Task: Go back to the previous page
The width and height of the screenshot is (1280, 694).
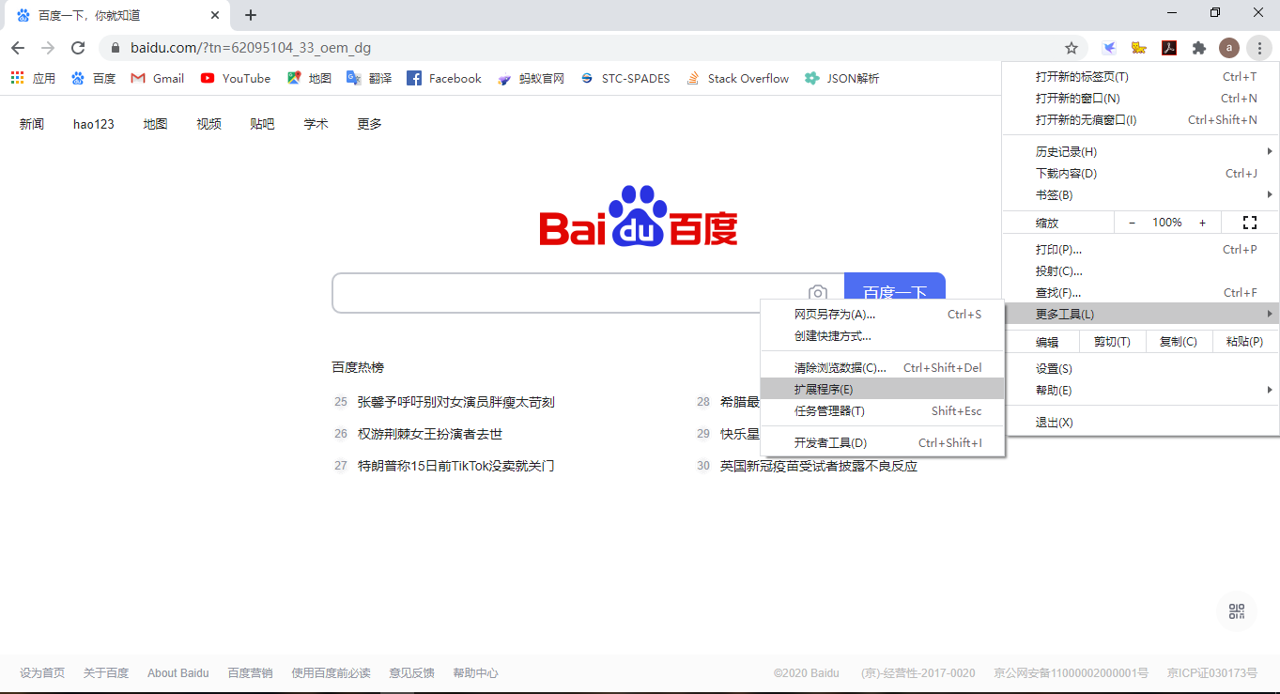Action: pos(18,48)
